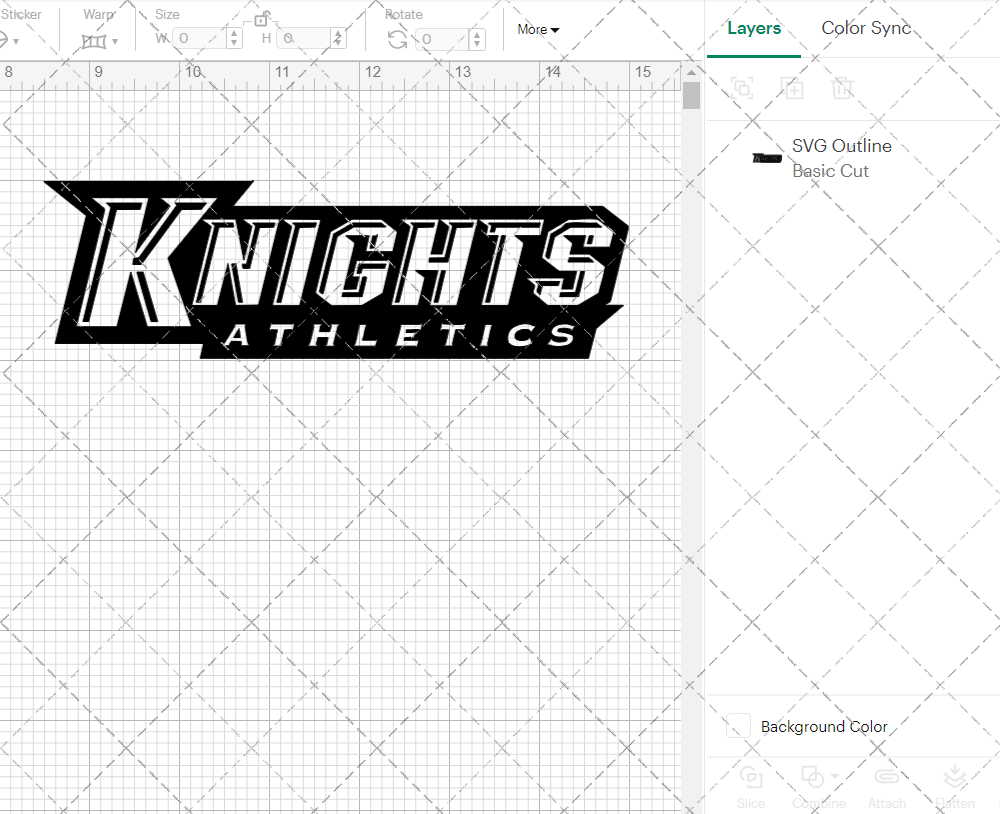Image resolution: width=1000 pixels, height=814 pixels.
Task: Click the delete layer trash icon
Action: coord(843,88)
